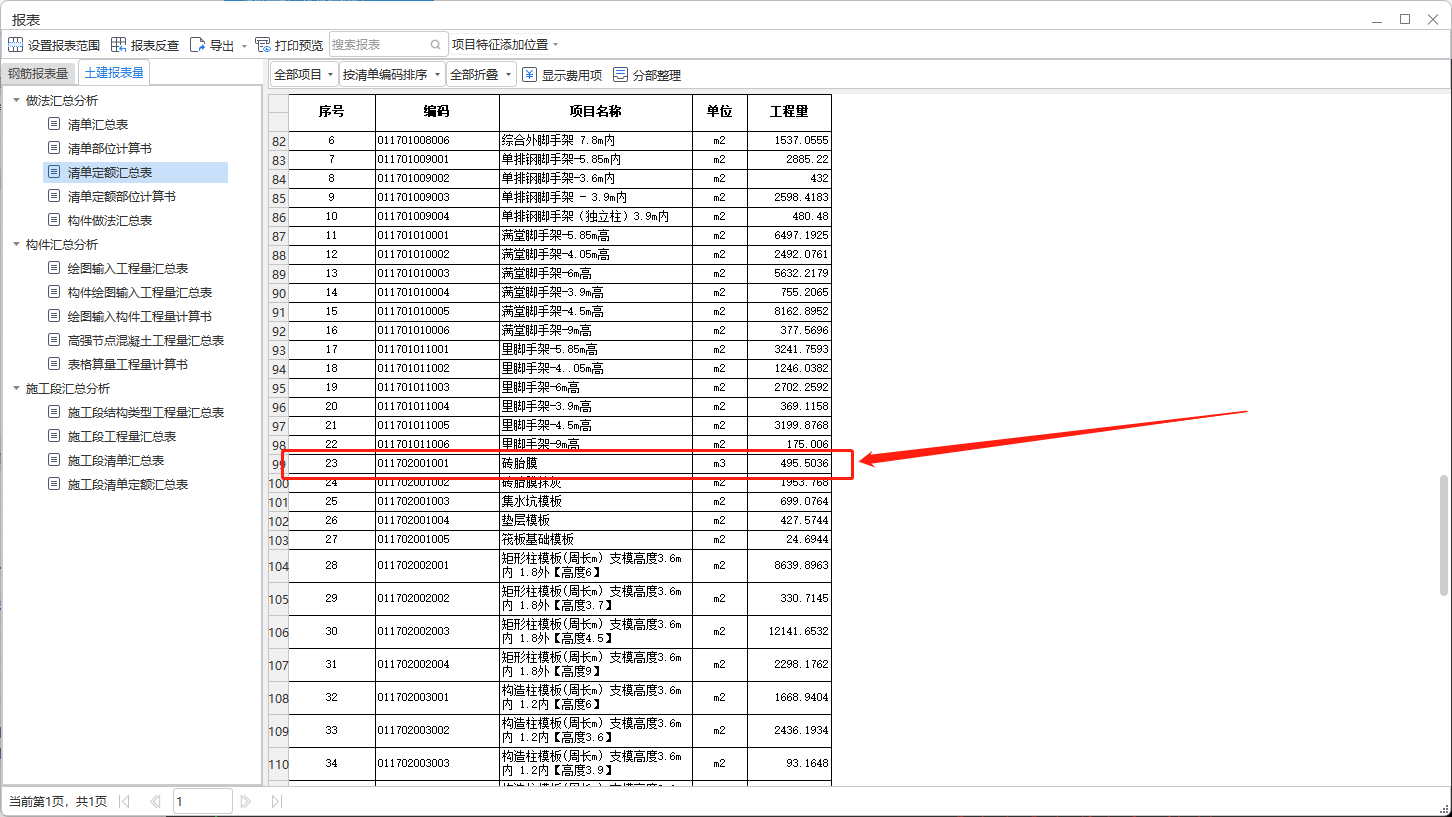Open the 全部折叠 dropdown
1452x817 pixels.
[x=481, y=75]
